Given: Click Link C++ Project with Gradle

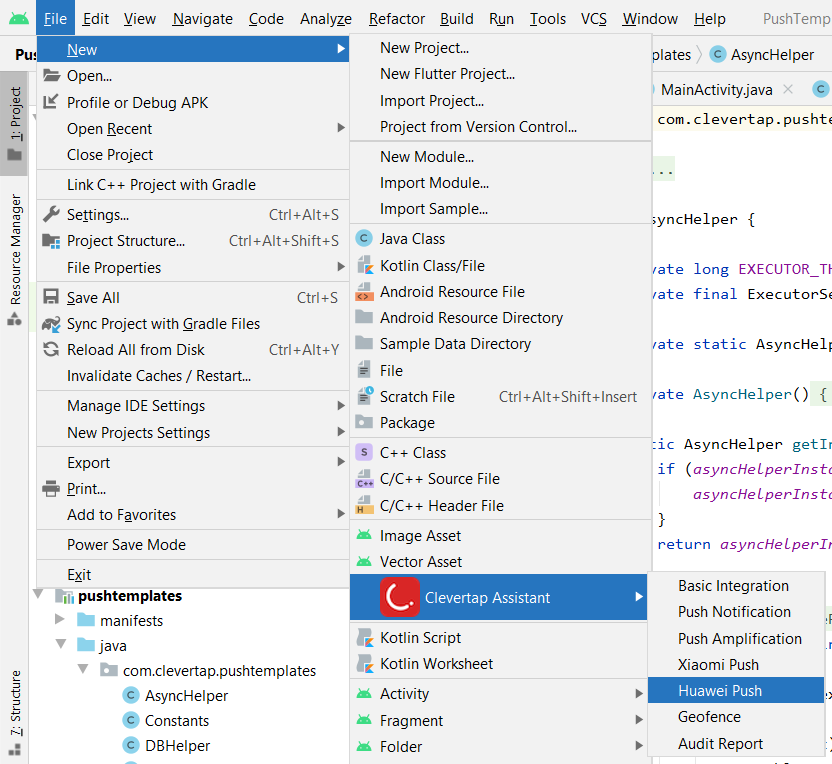Looking at the screenshot, I should [x=193, y=185].
